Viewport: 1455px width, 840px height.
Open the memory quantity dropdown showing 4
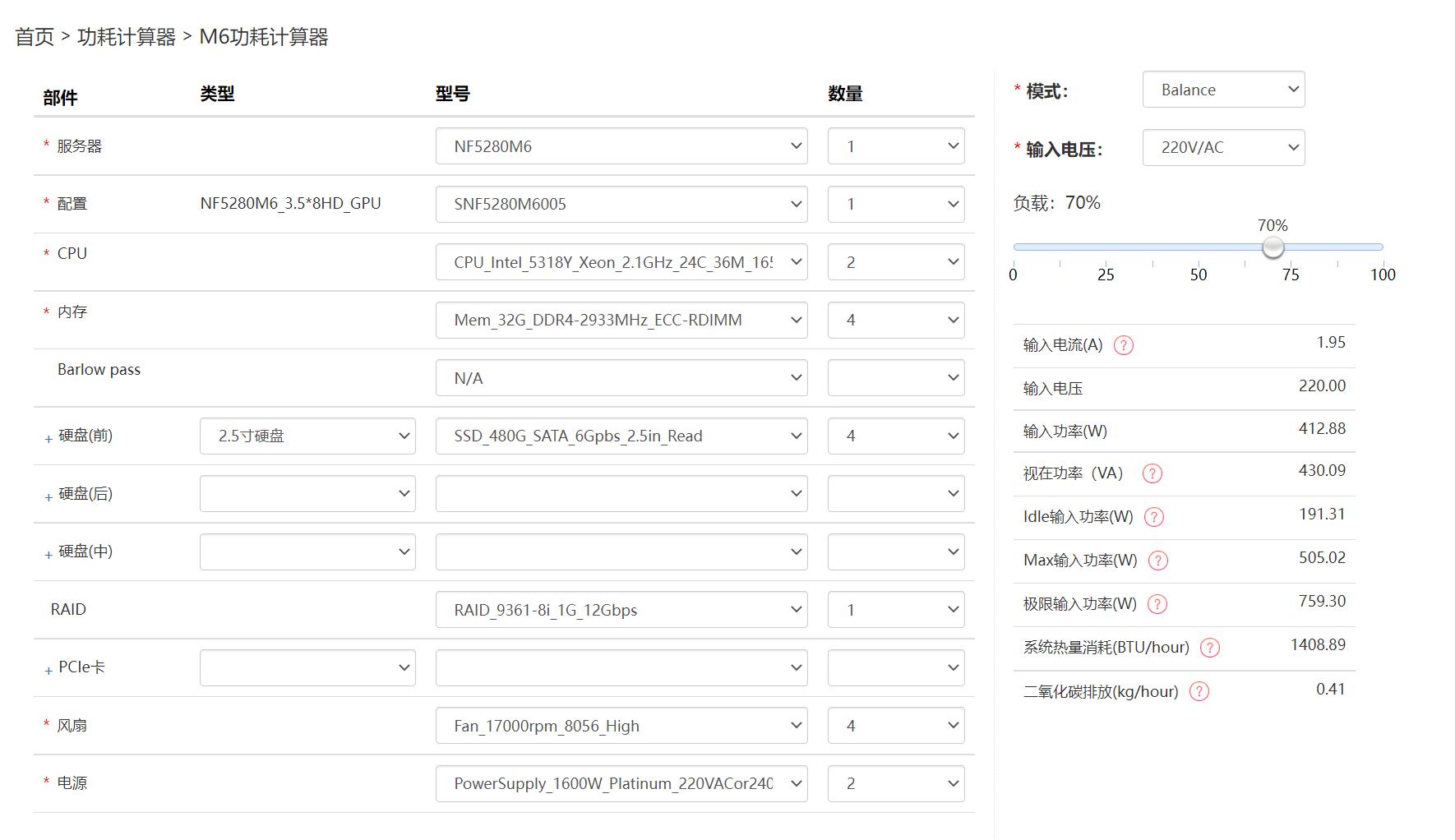tap(895, 321)
